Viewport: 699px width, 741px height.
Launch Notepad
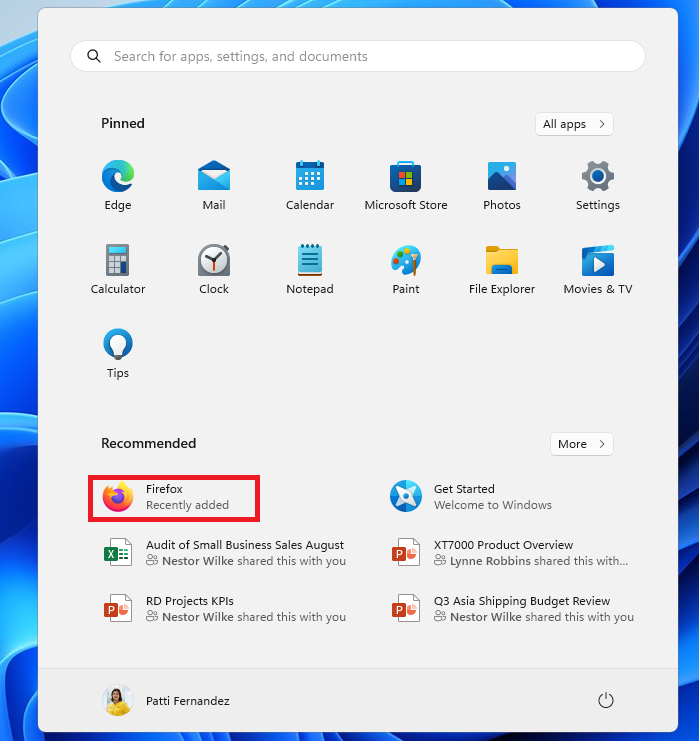(310, 269)
